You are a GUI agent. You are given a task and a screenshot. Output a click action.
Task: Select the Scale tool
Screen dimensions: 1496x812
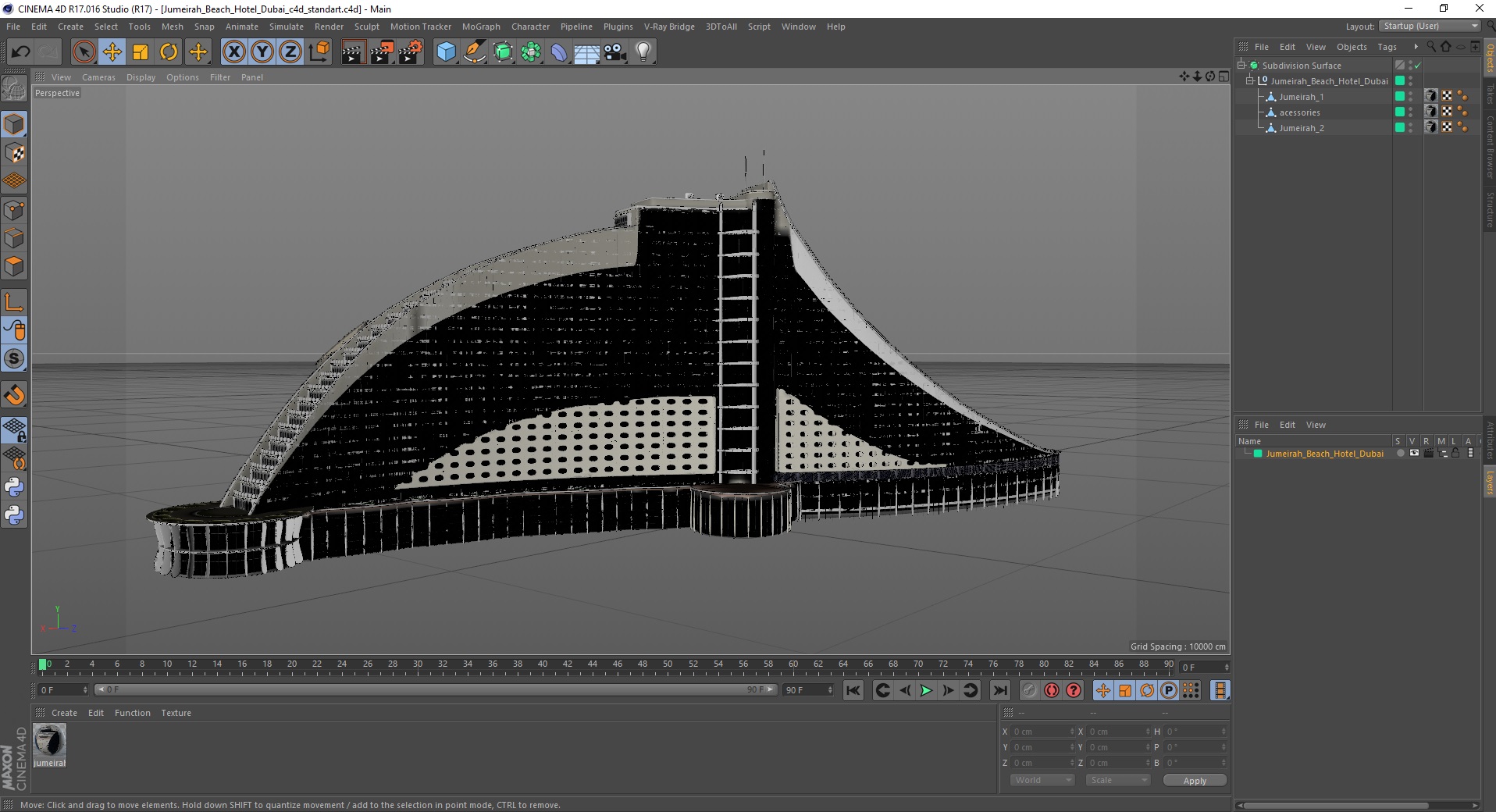pyautogui.click(x=141, y=52)
